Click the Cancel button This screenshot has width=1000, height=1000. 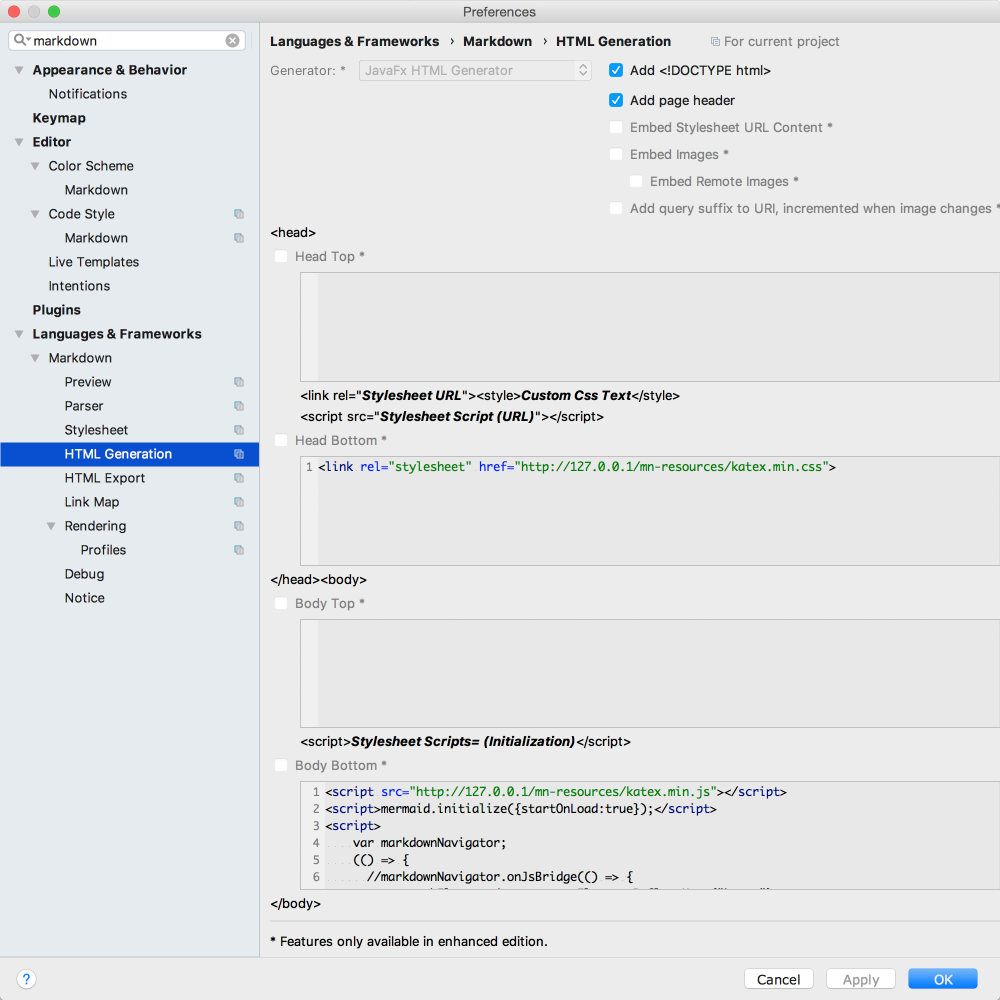[x=778, y=979]
